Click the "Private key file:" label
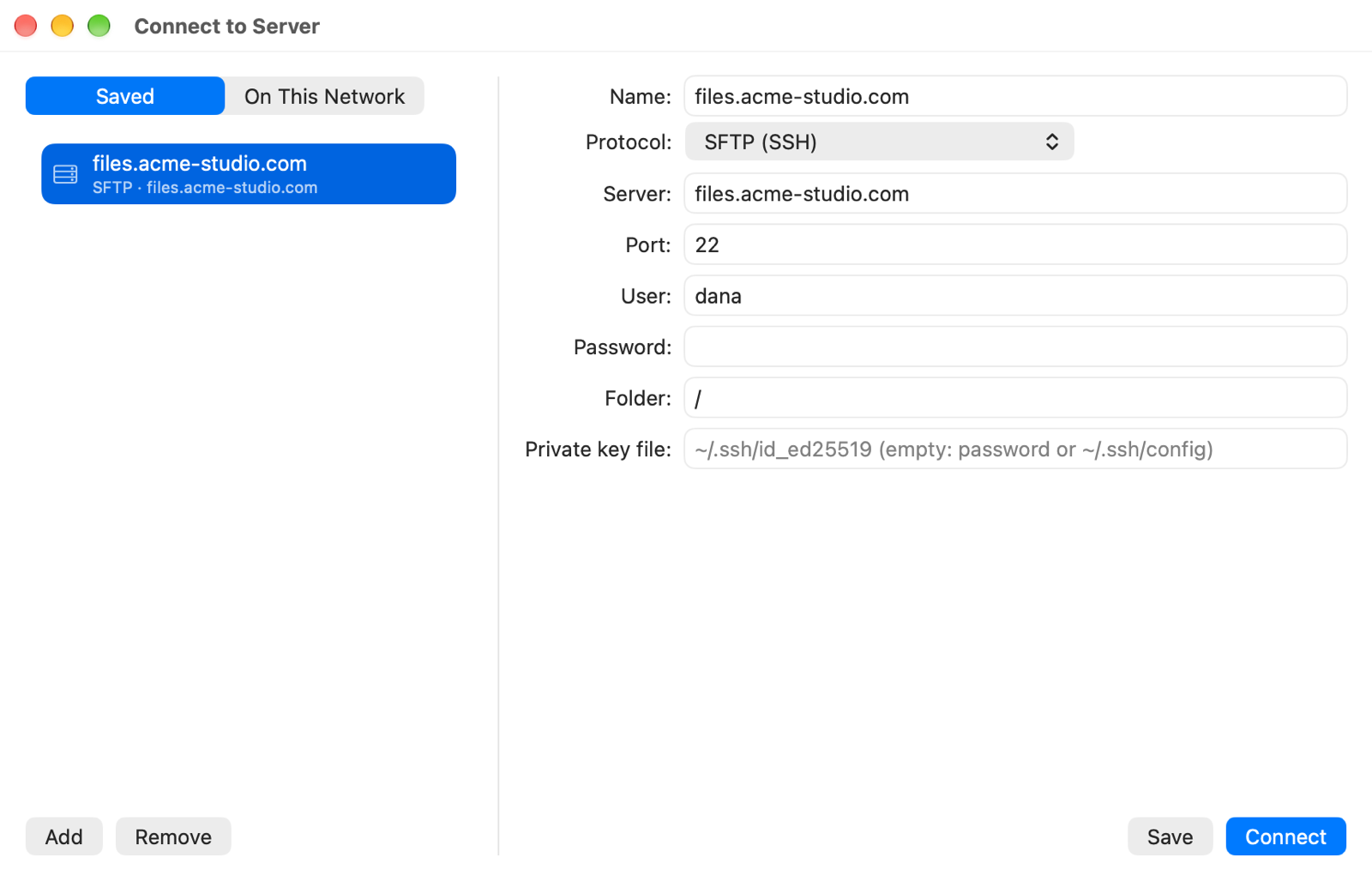Viewport: 1372px width, 881px height. point(598,450)
